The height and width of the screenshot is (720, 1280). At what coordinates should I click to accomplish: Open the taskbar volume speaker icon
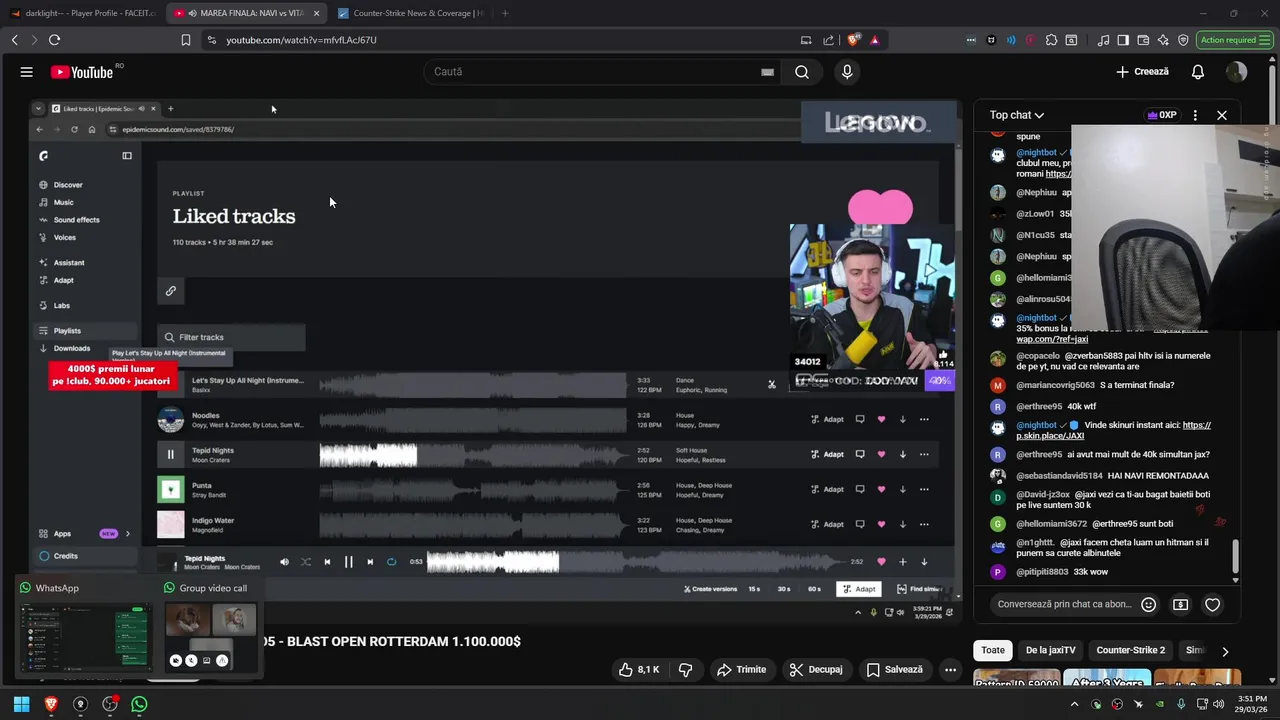coord(1219,704)
